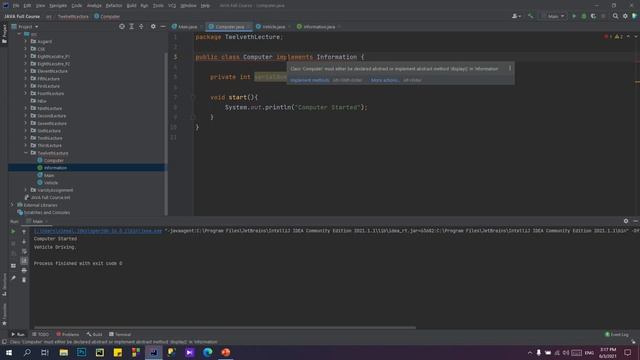Open Windows search in the taskbar
The image size is (640, 360).
point(27,352)
